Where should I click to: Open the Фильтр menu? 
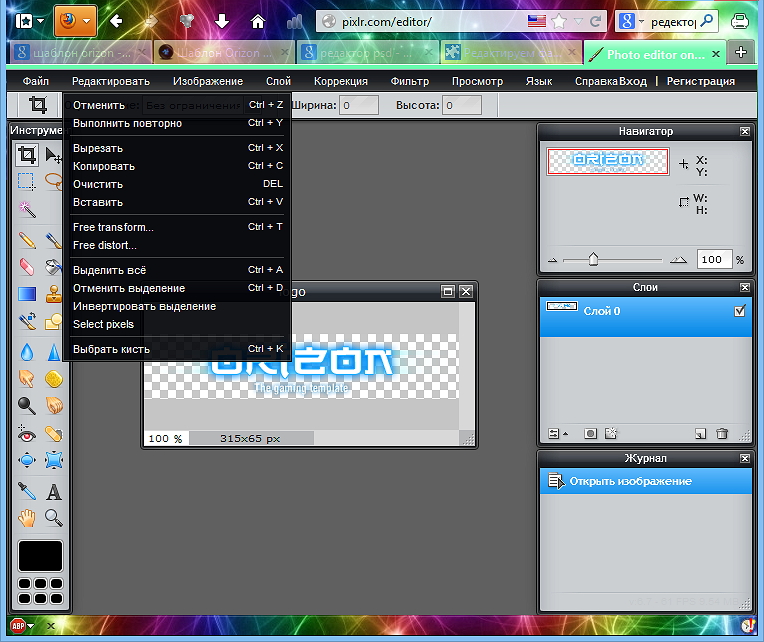tap(410, 81)
